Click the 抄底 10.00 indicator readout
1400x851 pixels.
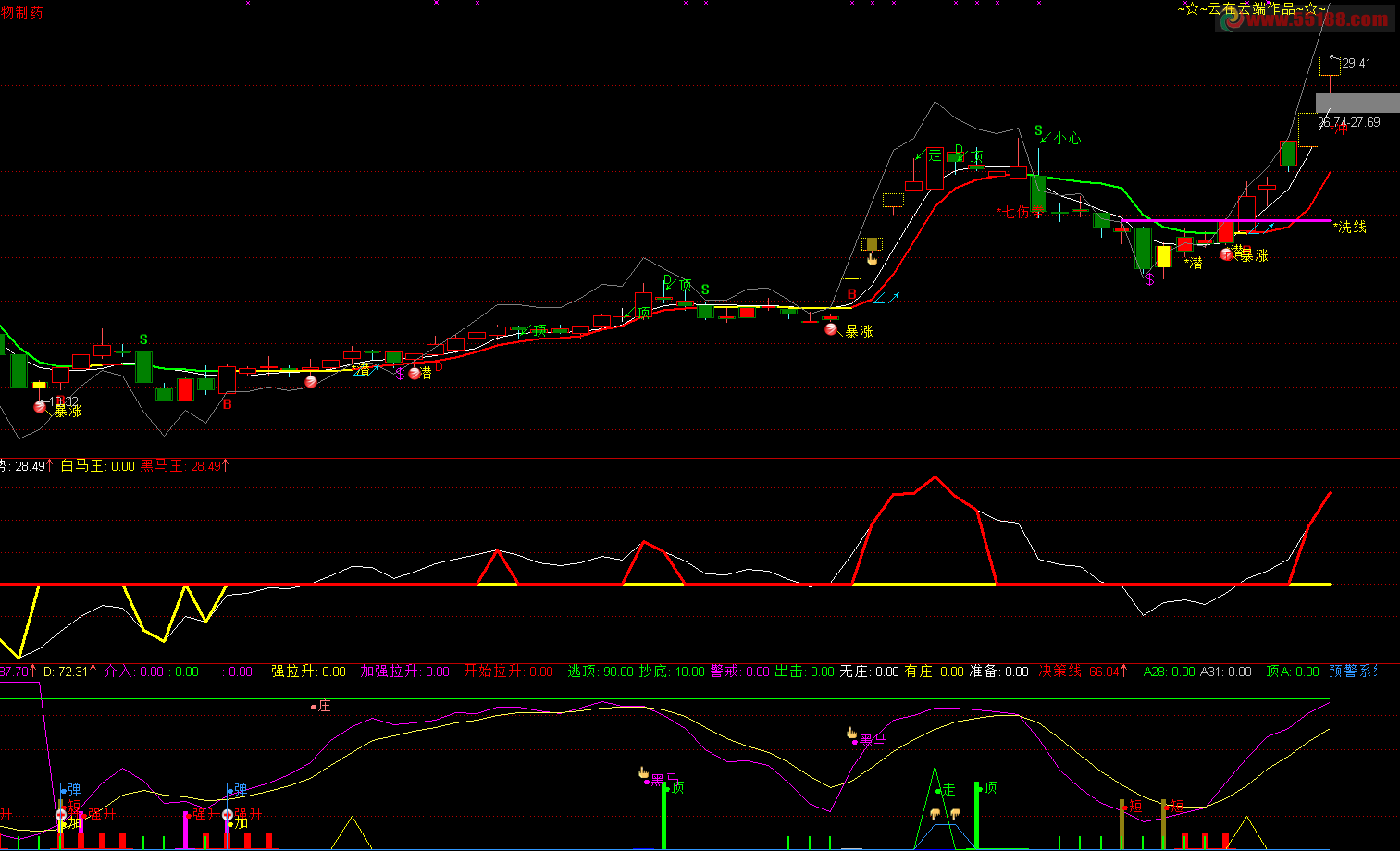point(671,672)
